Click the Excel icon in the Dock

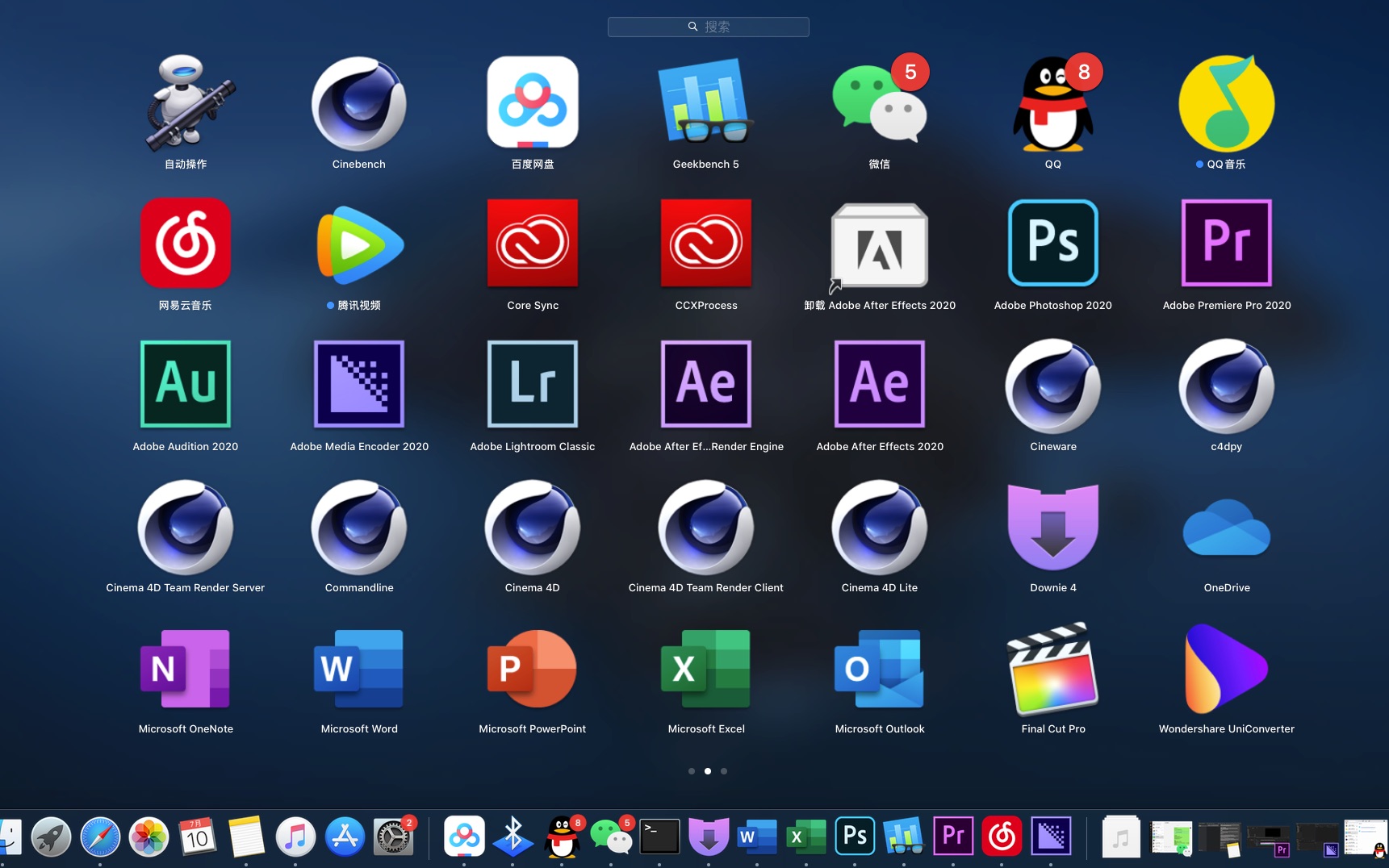(806, 837)
